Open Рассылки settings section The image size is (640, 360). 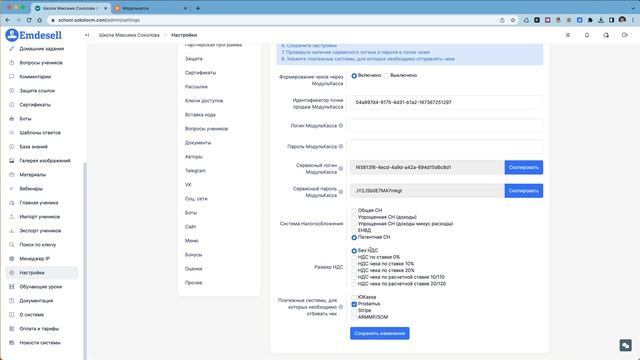pyautogui.click(x=196, y=87)
